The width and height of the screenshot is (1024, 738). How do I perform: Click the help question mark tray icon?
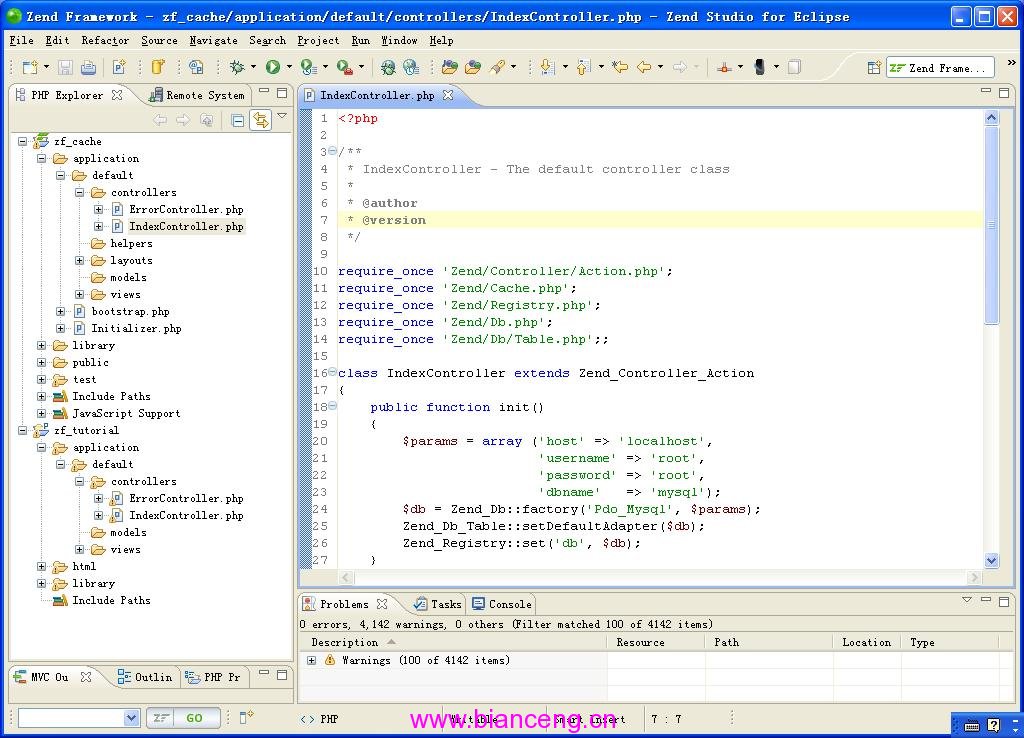[993, 725]
